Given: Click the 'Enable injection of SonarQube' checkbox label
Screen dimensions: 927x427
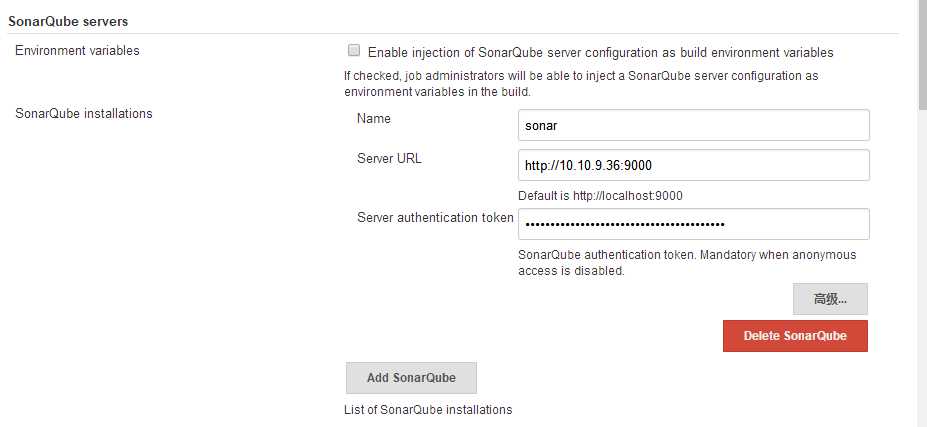Looking at the screenshot, I should pos(600,52).
